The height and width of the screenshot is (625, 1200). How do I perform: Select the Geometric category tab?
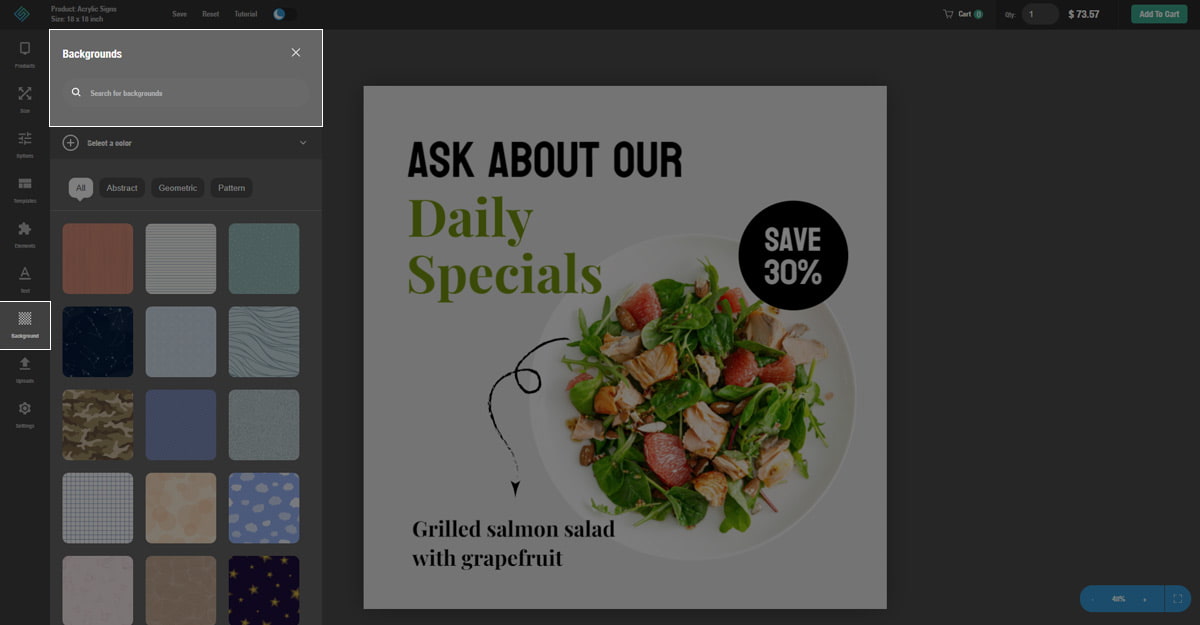pyautogui.click(x=178, y=188)
